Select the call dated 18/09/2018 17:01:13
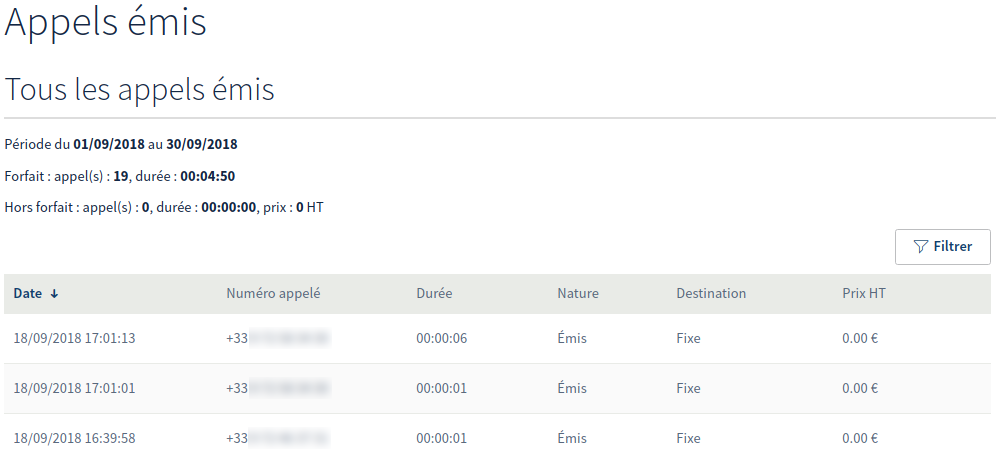Screen dimensions: 996x461 tap(74, 338)
